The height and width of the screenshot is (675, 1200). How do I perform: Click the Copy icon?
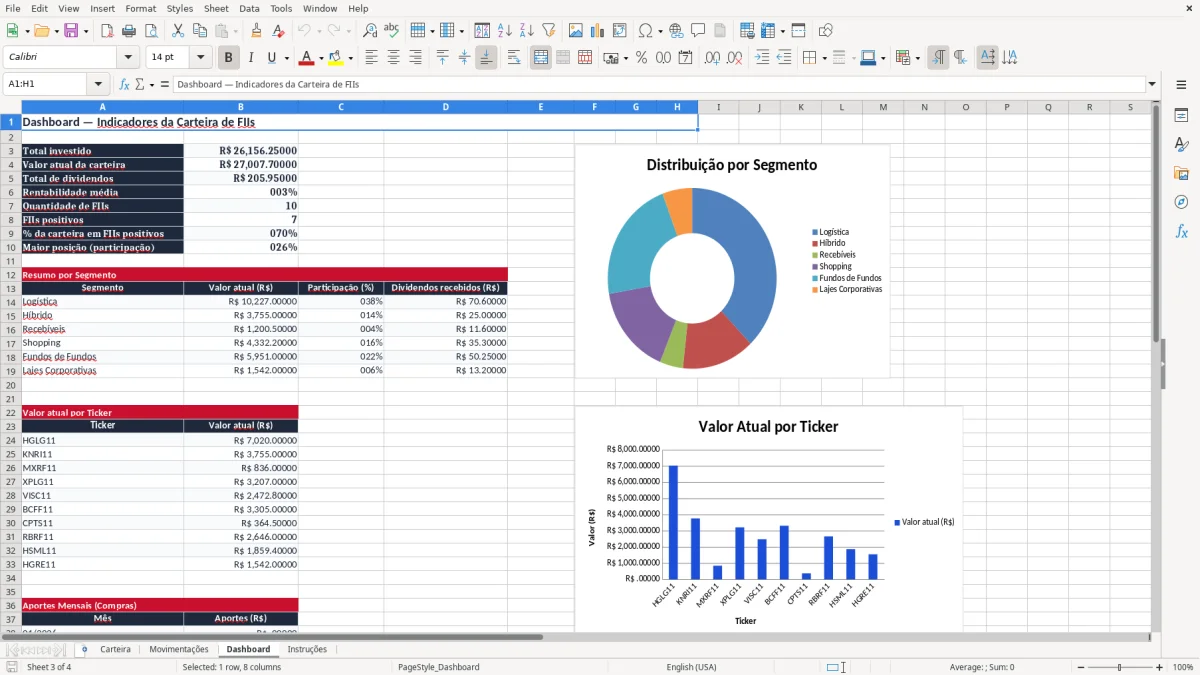click(x=200, y=31)
